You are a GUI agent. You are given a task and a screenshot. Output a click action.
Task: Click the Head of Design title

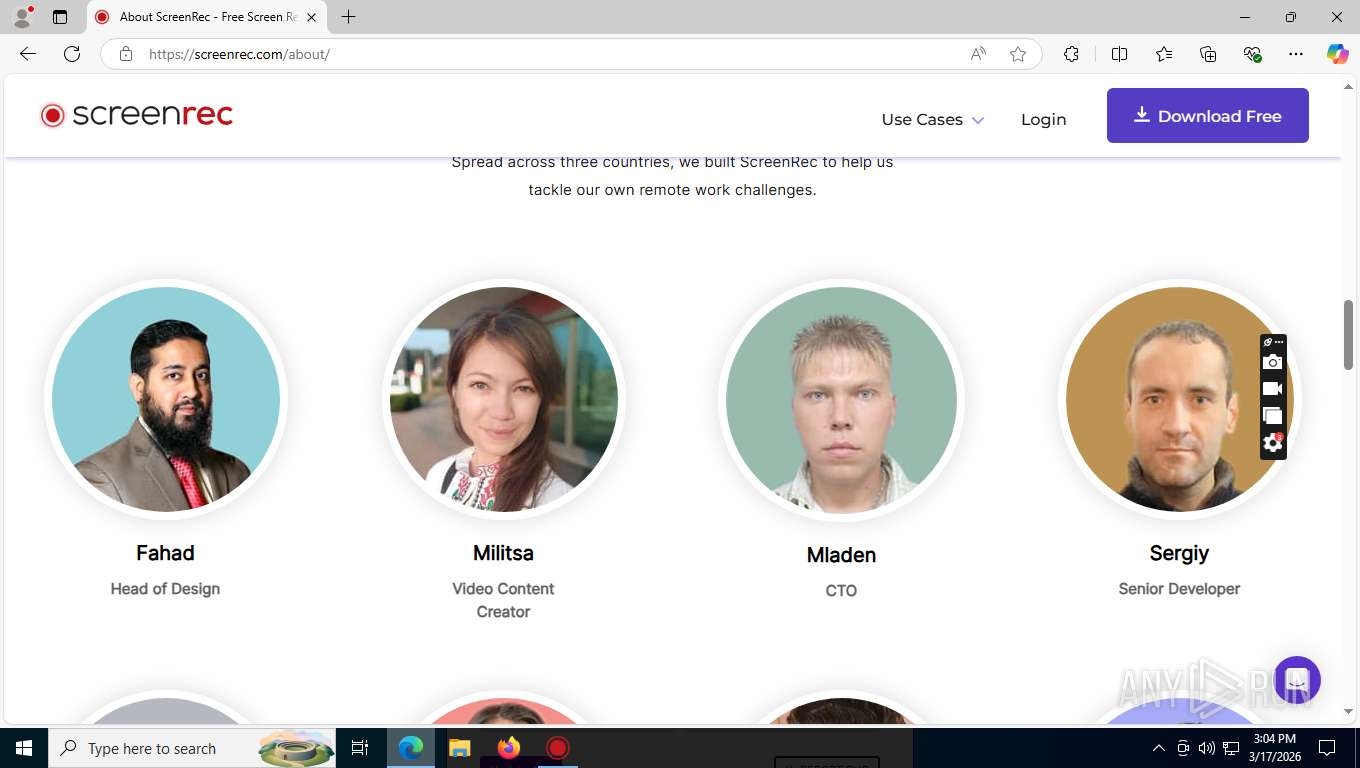click(x=165, y=589)
